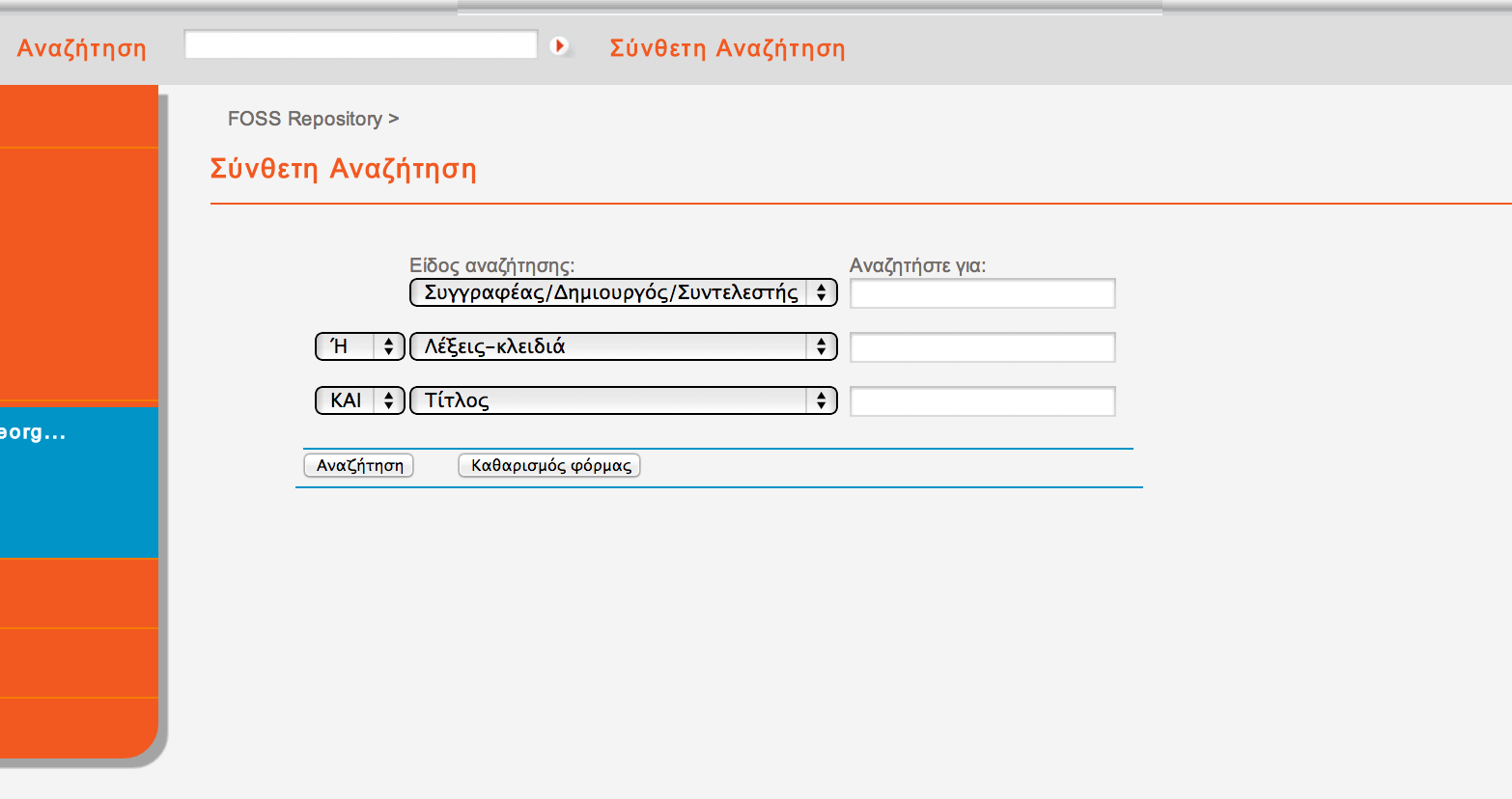Click the red arrow search submit icon
This screenshot has height=799, width=1512.
pyautogui.click(x=559, y=45)
